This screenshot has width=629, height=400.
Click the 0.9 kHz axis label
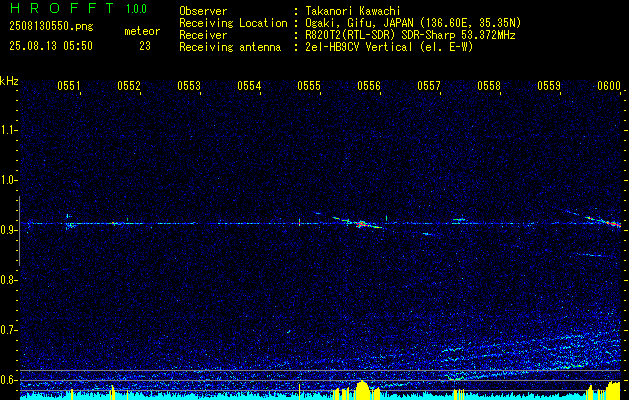(x=9, y=230)
